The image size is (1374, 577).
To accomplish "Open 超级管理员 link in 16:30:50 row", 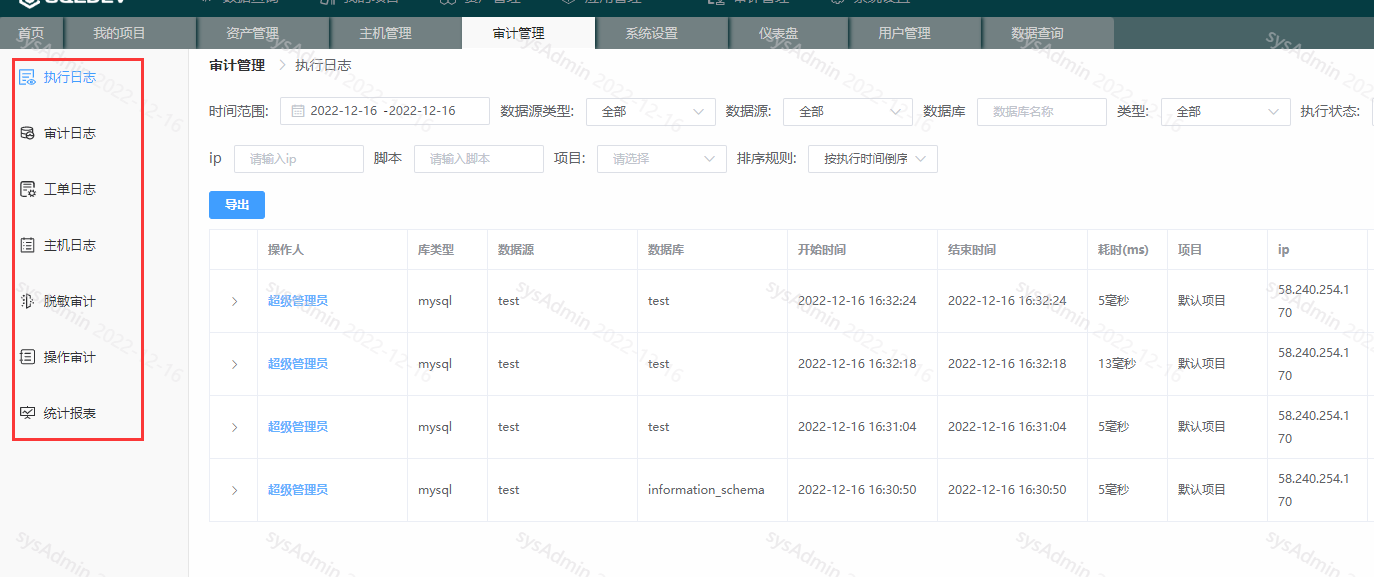I will point(297,490).
